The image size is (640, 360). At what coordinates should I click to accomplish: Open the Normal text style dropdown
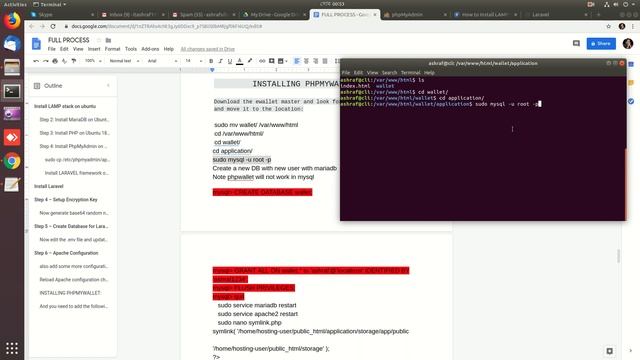[x=124, y=61]
